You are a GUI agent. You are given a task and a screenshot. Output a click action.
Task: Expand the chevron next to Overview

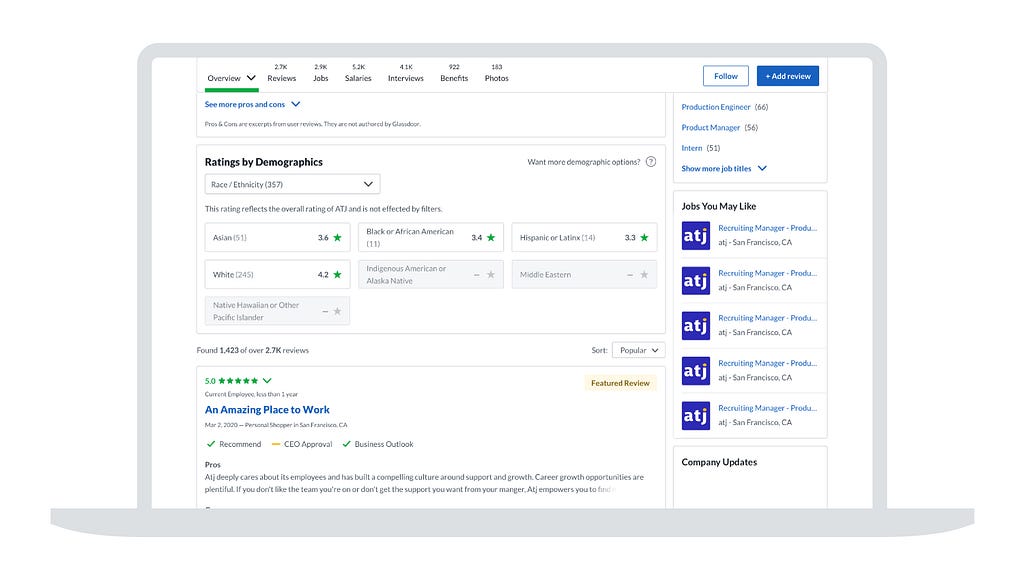click(251, 78)
